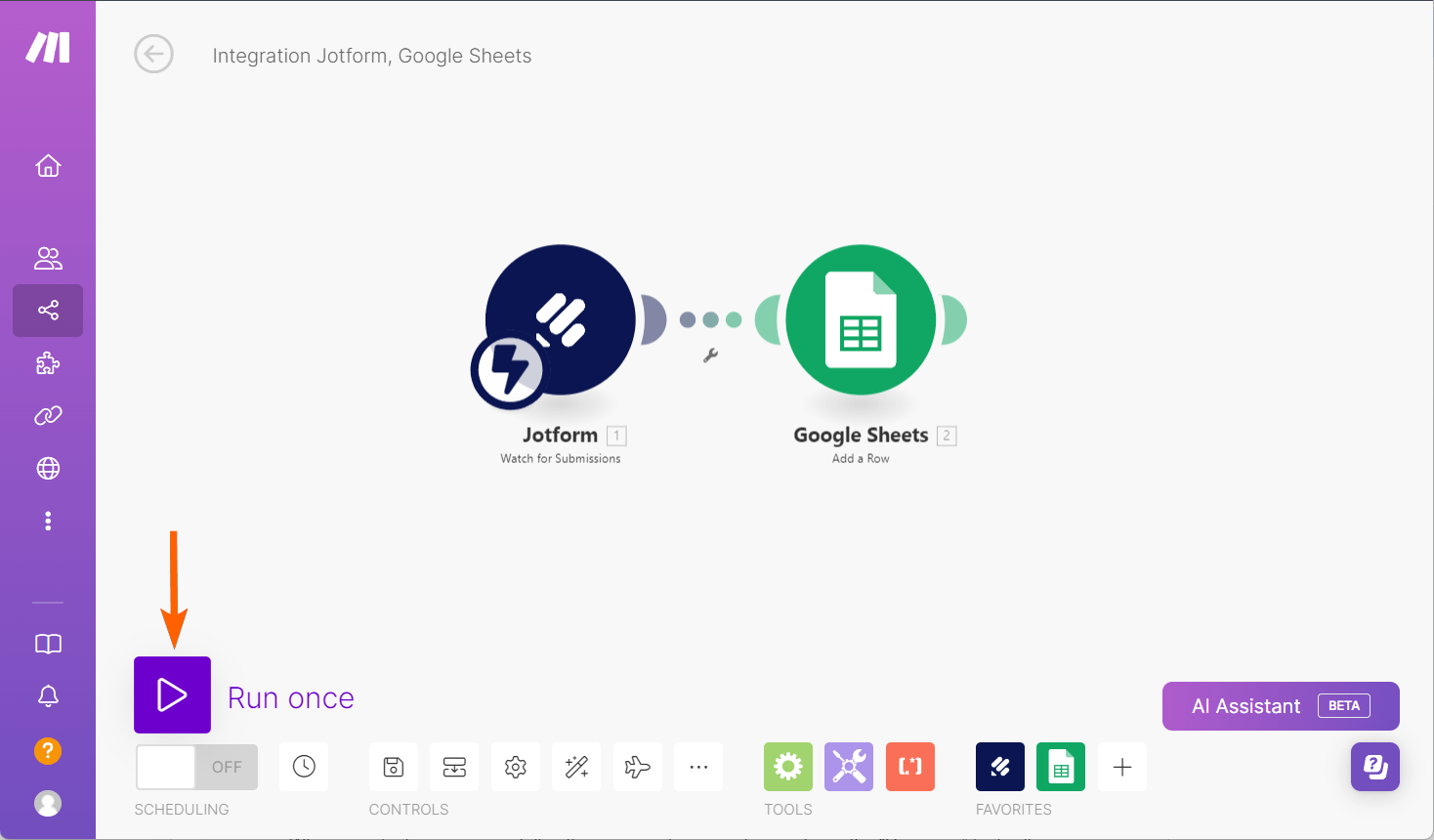
Task: Click the explain flow airplane icon
Action: [638, 767]
